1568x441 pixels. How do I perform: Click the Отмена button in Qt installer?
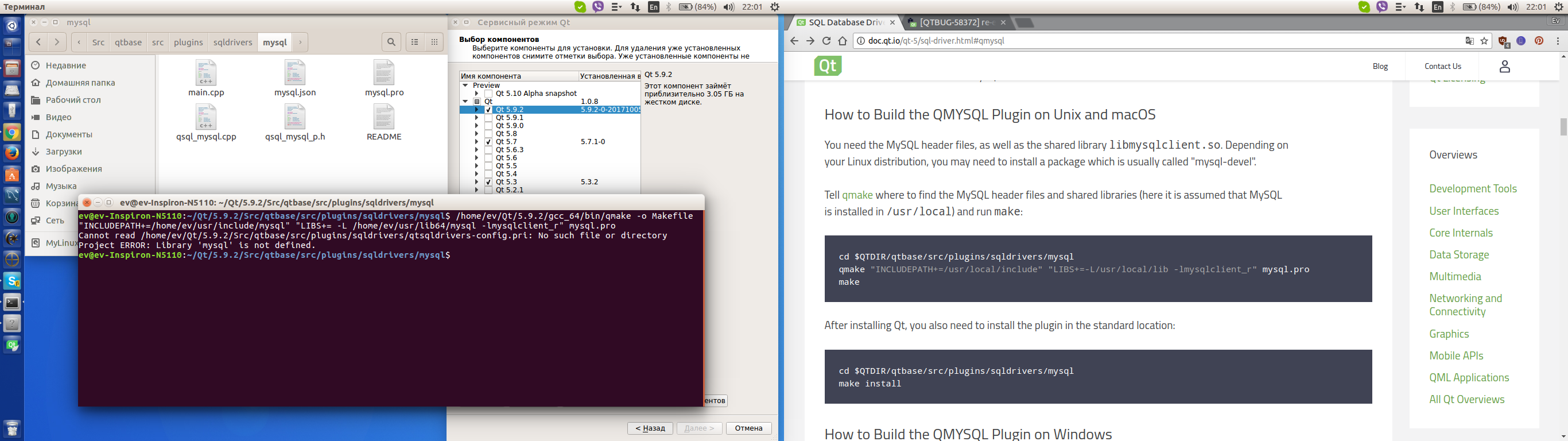(748, 428)
